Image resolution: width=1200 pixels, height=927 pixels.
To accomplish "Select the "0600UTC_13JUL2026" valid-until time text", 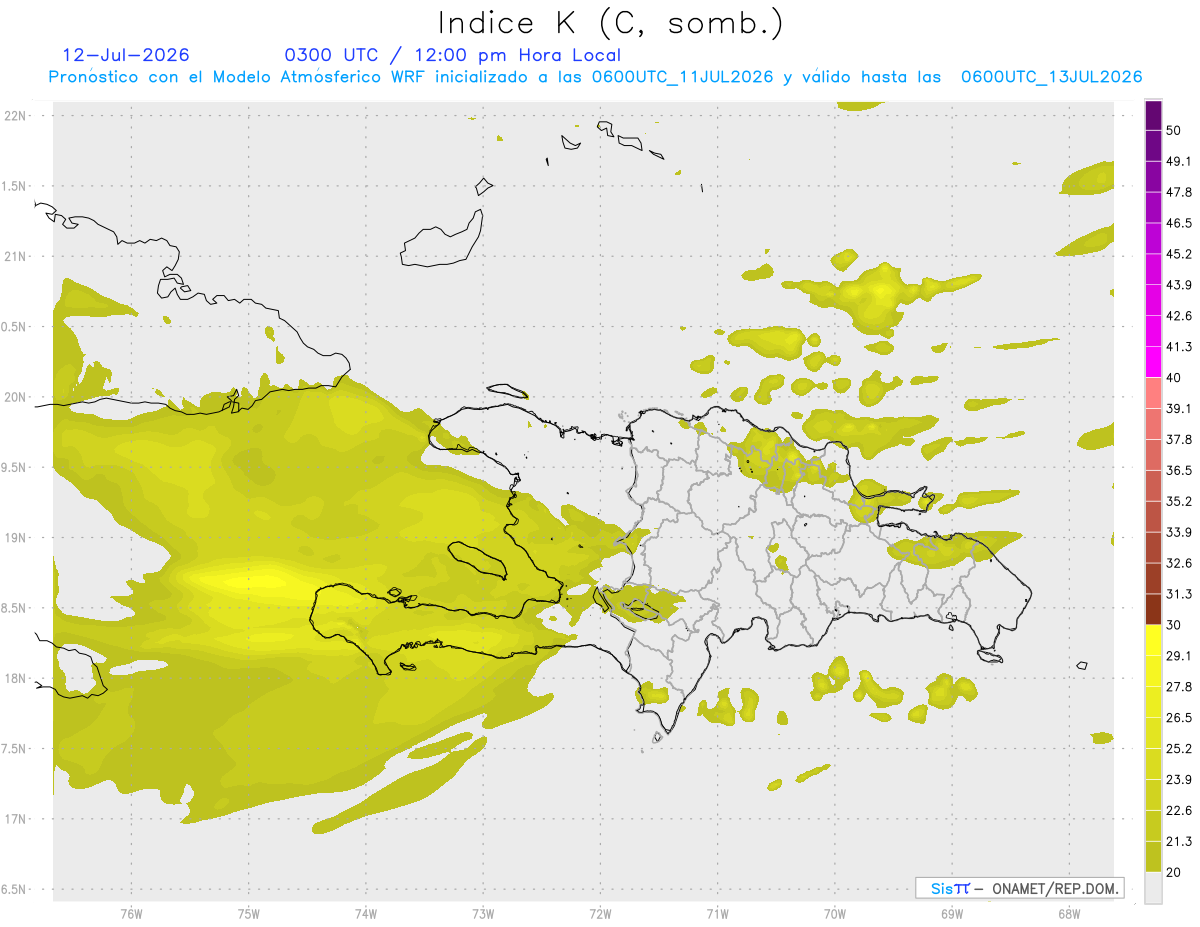I will (1052, 77).
